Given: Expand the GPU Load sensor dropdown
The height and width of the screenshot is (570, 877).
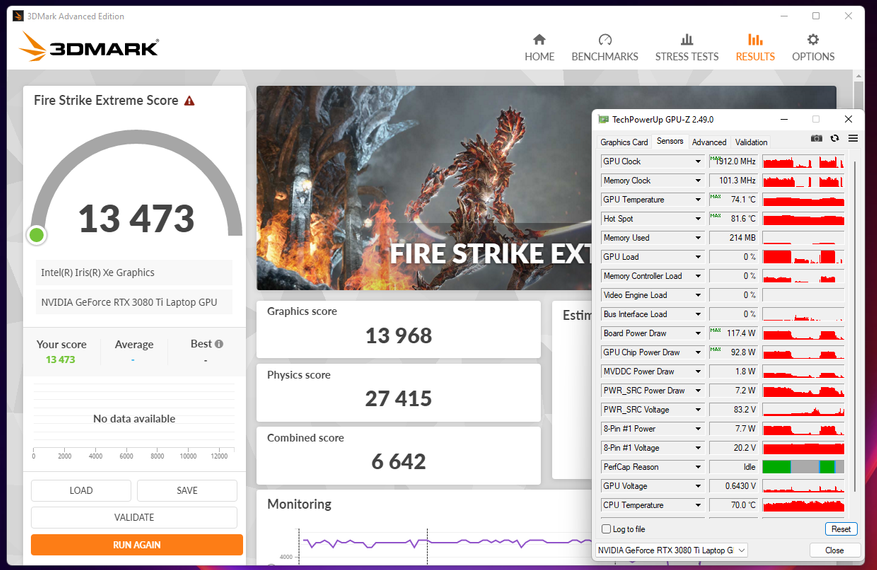Looking at the screenshot, I should [698, 257].
